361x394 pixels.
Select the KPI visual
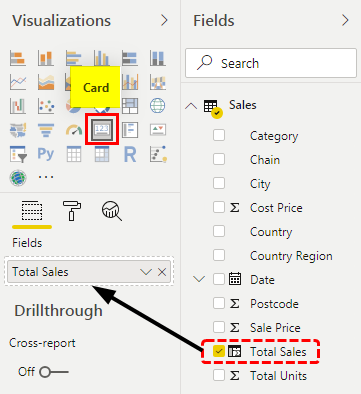click(x=158, y=130)
